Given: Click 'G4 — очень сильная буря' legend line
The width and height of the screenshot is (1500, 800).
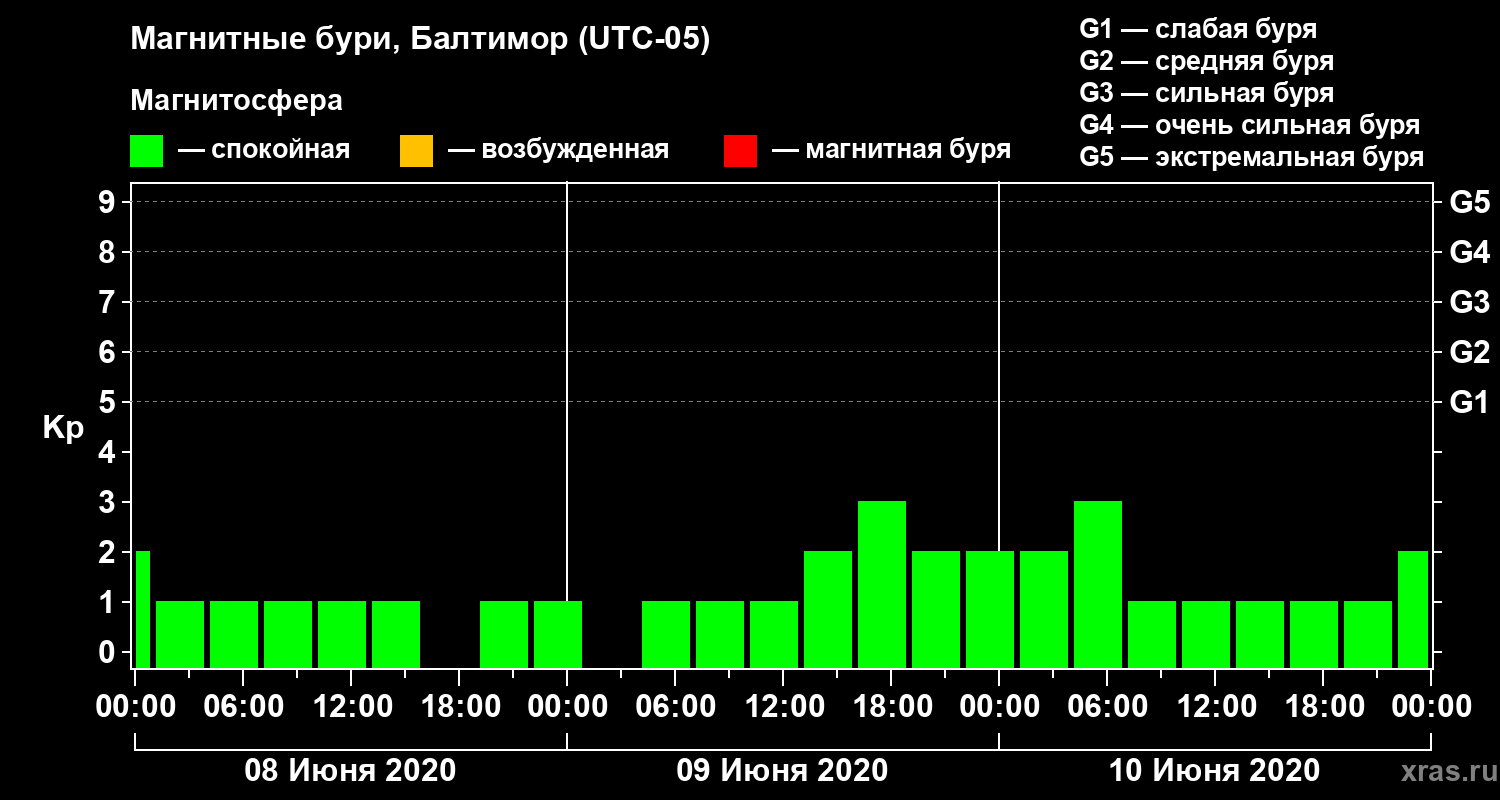Looking at the screenshot, I should 1249,125.
